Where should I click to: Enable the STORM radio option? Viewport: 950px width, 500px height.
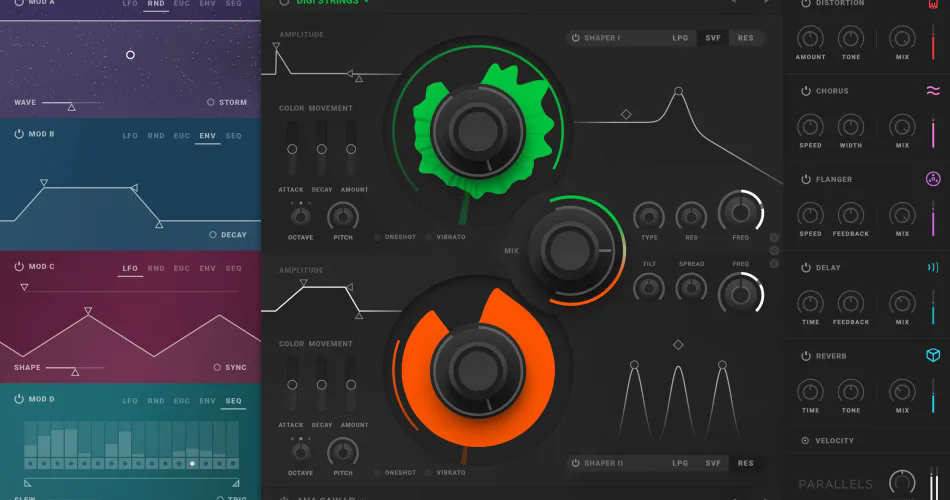click(211, 102)
